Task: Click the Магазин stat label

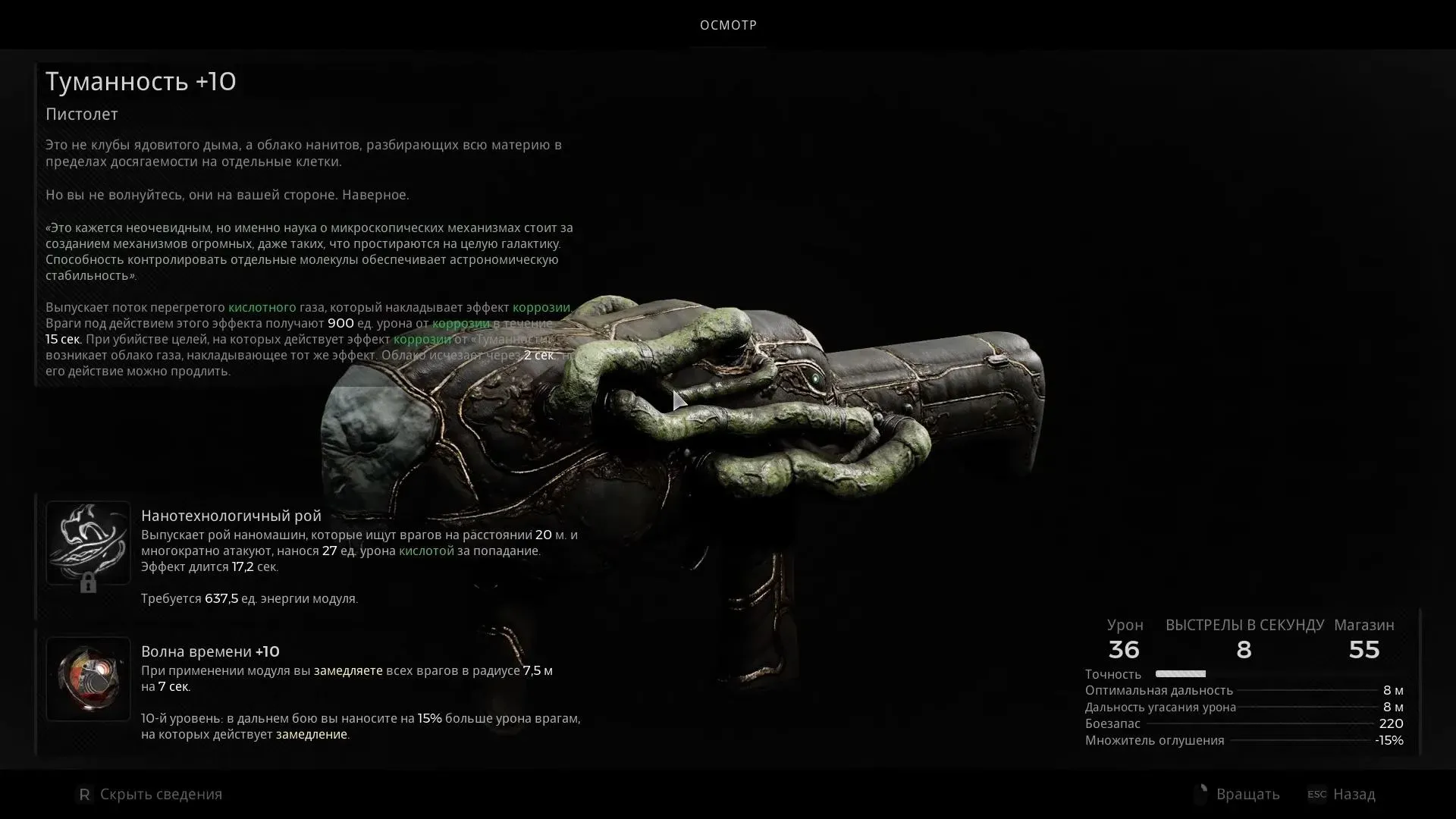Action: tap(1363, 625)
